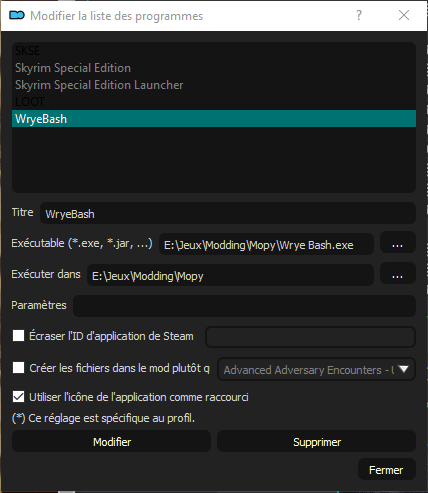Click the Supprimer button
Image resolution: width=428 pixels, height=493 pixels.
pos(317,442)
